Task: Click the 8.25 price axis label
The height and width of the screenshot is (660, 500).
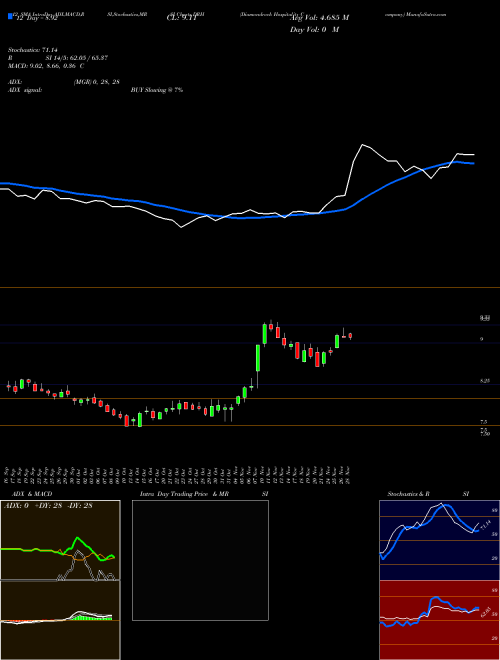Action: click(484, 381)
